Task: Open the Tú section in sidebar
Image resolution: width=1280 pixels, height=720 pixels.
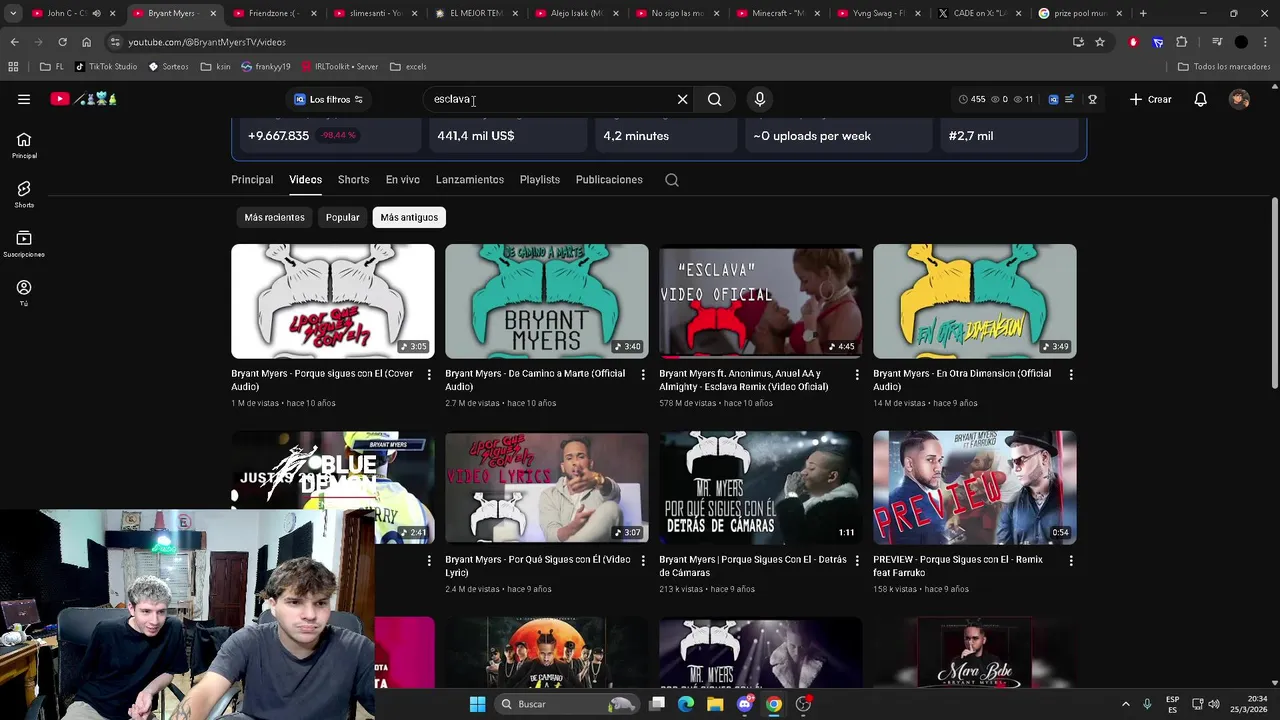Action: (24, 293)
